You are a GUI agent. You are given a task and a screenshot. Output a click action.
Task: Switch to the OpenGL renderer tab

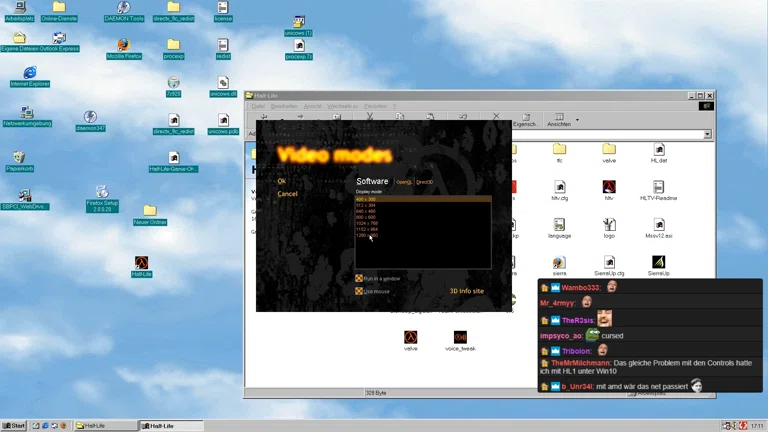(x=404, y=182)
